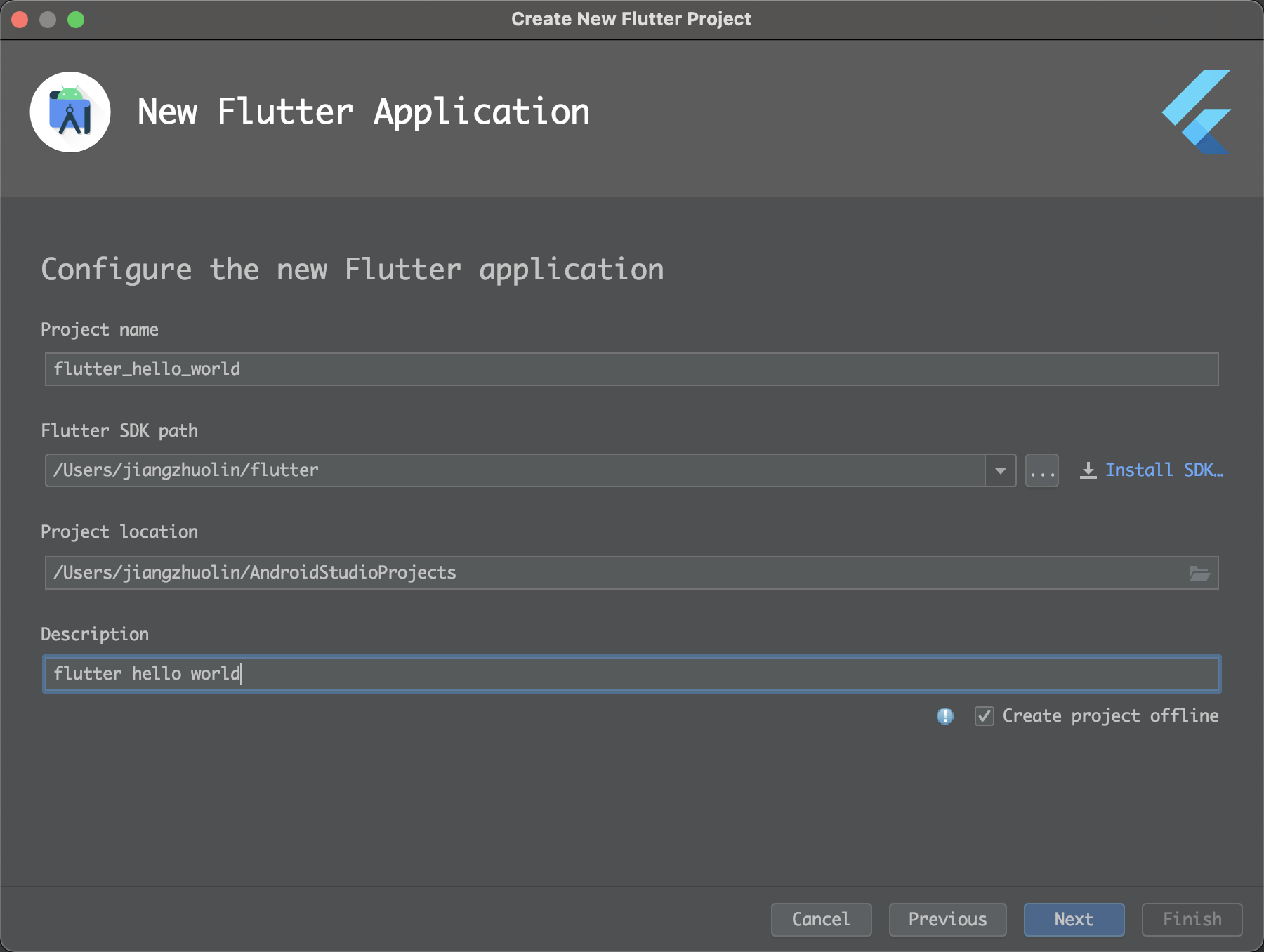Open the Install SDK link

click(1164, 470)
